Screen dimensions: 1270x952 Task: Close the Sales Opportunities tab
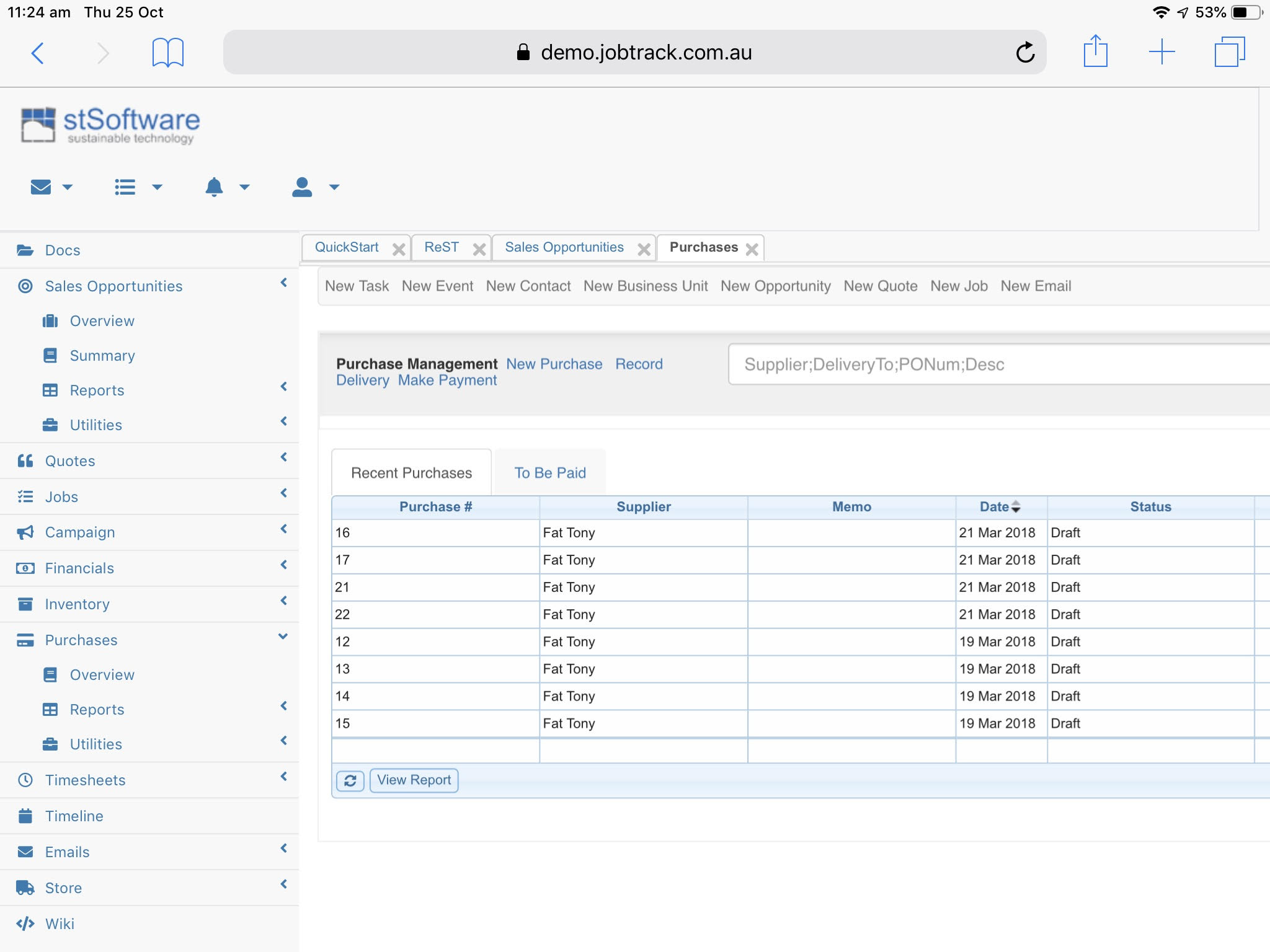click(x=644, y=249)
